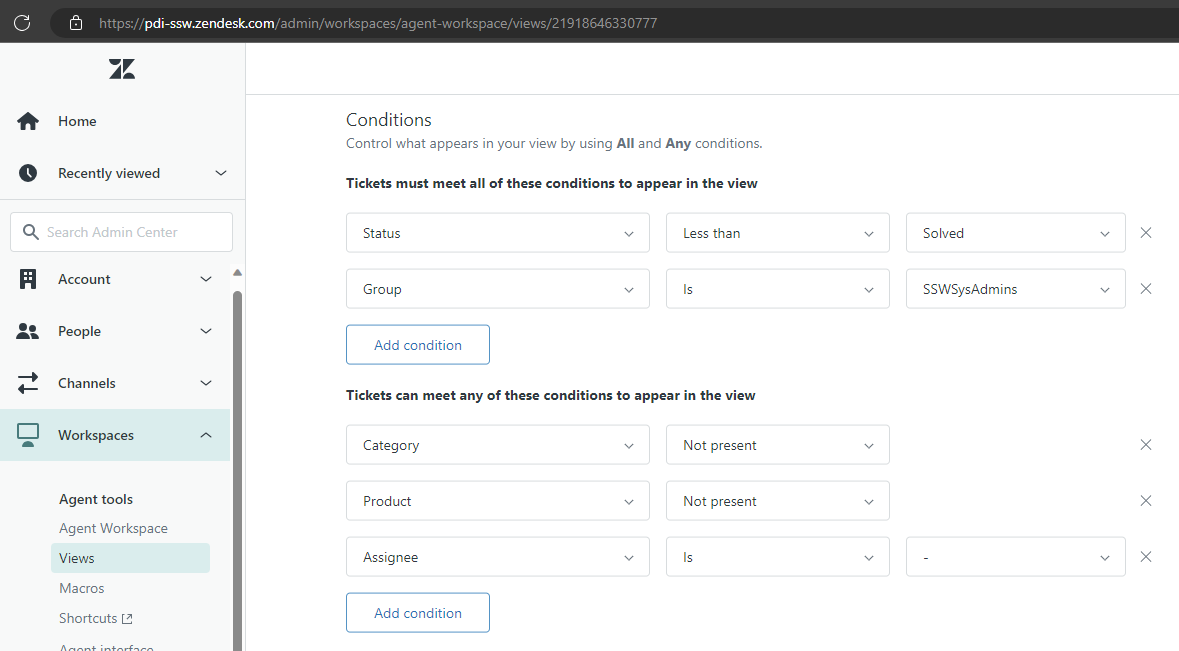This screenshot has width=1179, height=651.
Task: Open the Status field dropdown
Action: click(497, 233)
